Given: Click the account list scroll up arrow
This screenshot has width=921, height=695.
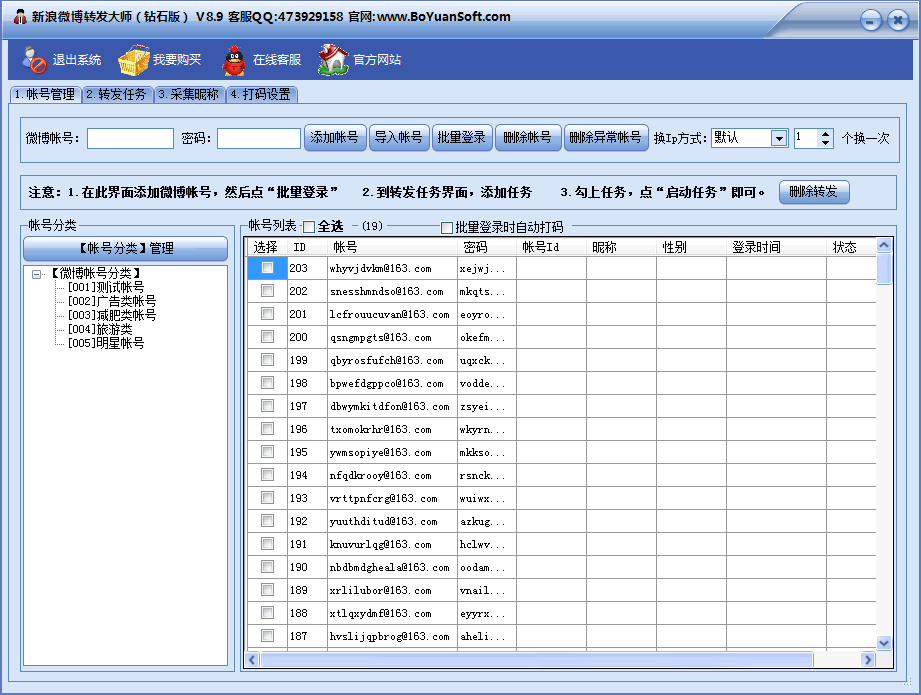Looking at the screenshot, I should pyautogui.click(x=883, y=245).
